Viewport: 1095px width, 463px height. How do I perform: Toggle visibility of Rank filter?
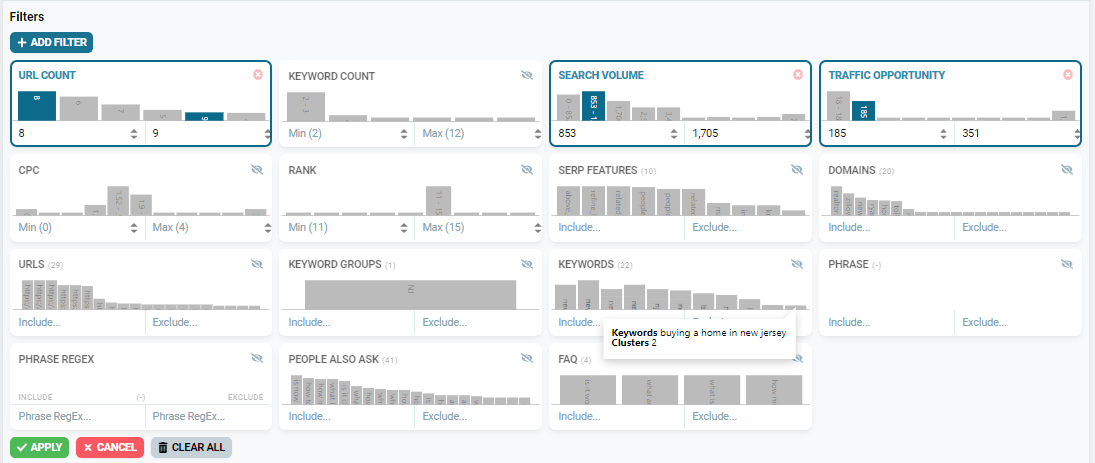coord(527,170)
